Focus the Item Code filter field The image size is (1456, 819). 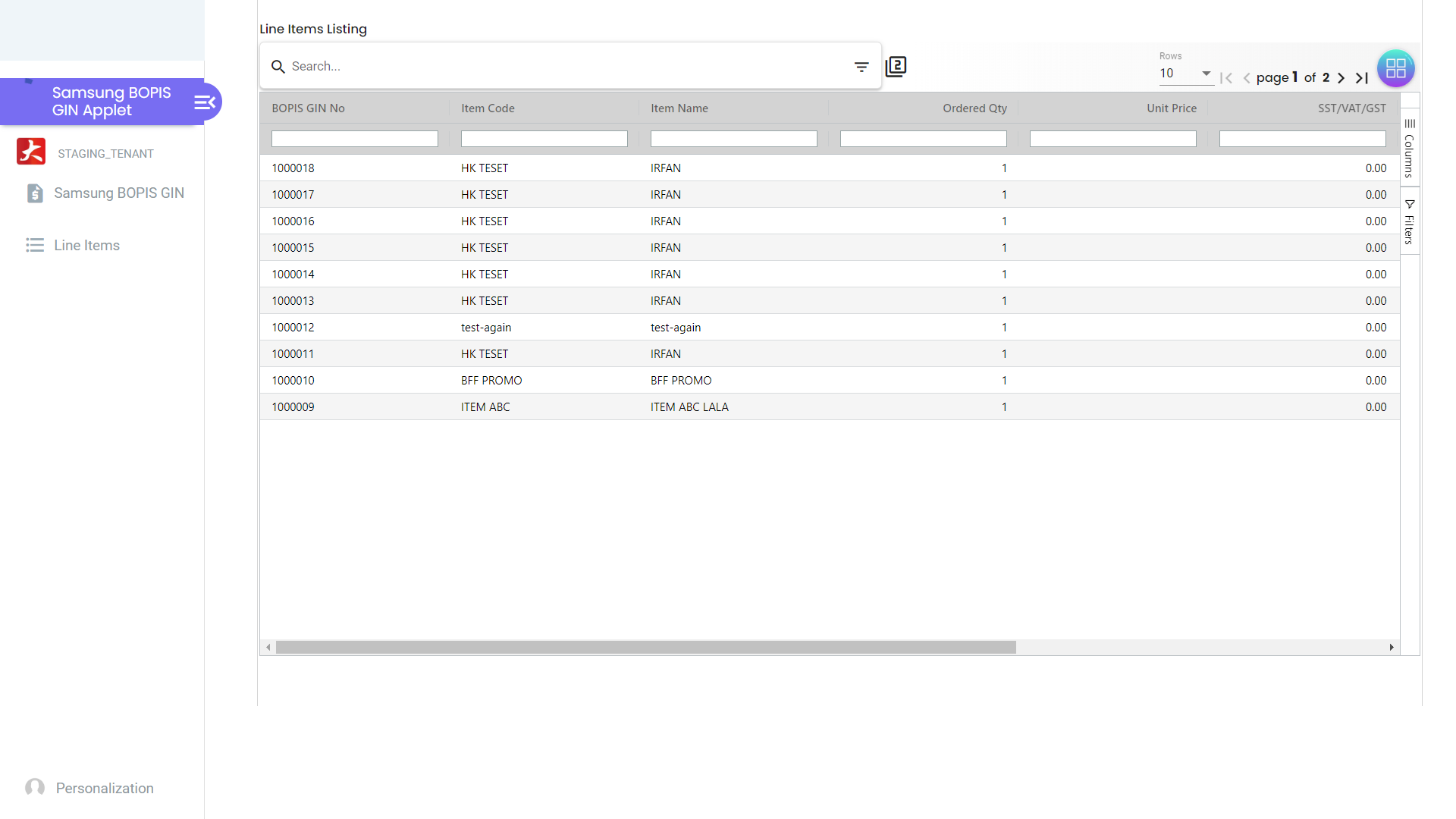[544, 139]
